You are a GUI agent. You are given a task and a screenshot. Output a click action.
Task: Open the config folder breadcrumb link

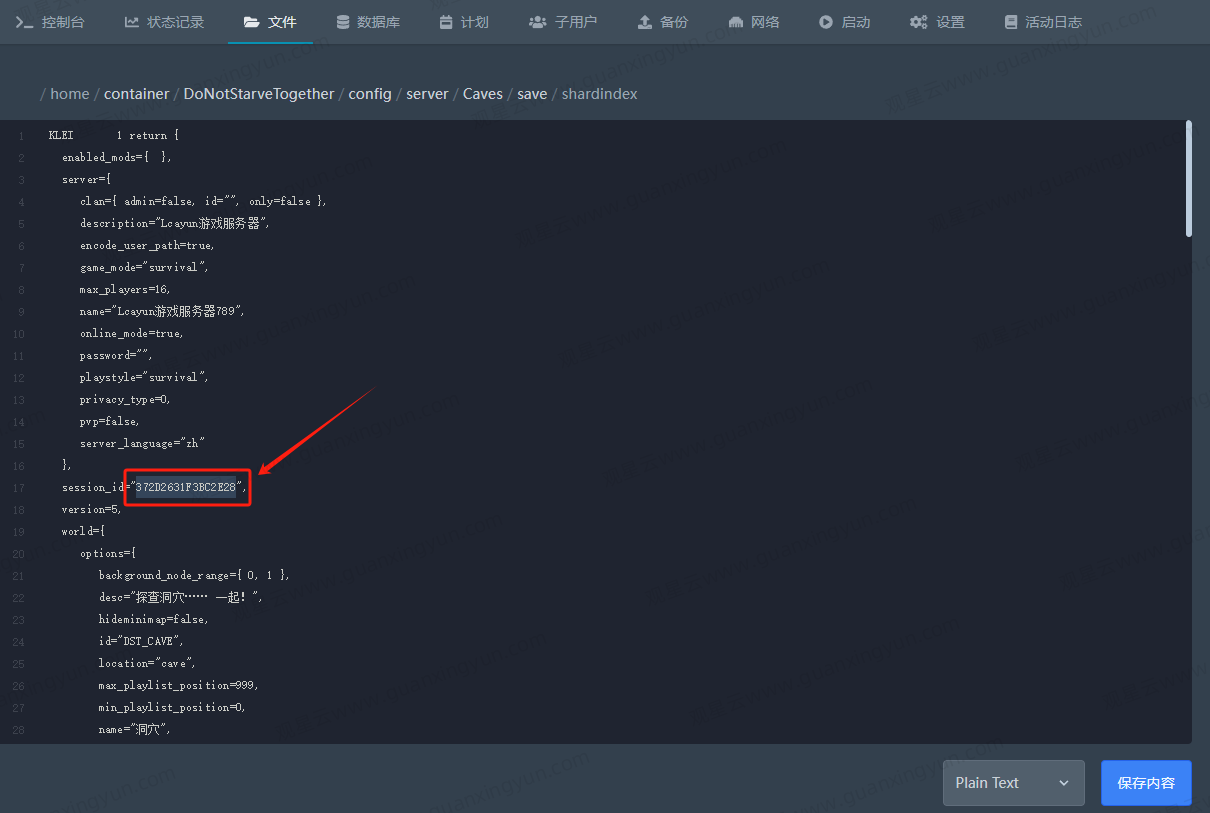point(370,94)
